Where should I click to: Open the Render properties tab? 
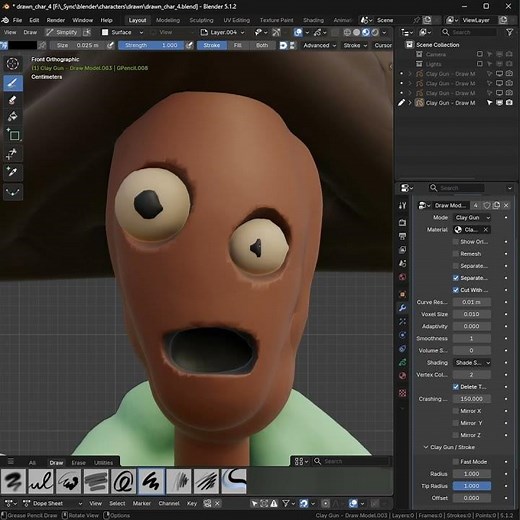[x=402, y=222]
